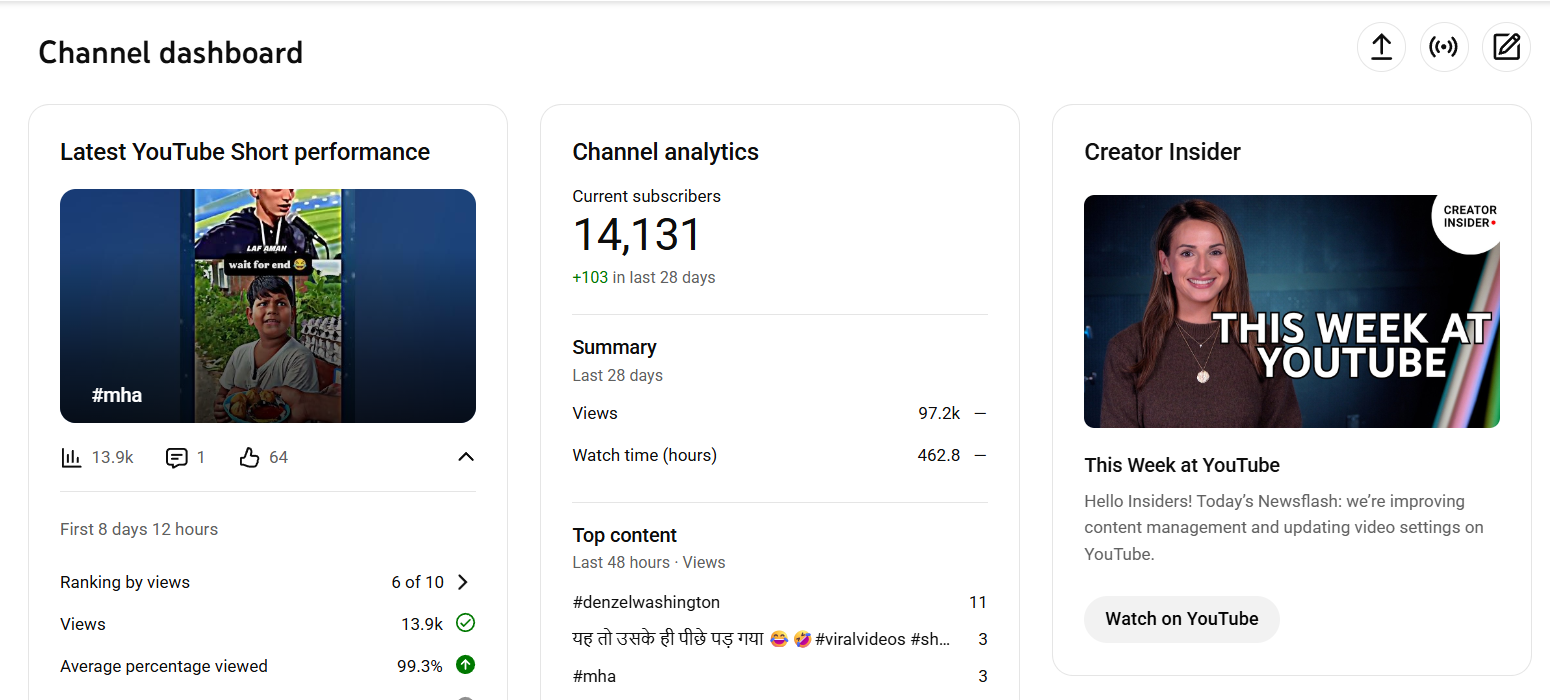Click the 14,131 current subscribers count
The width and height of the screenshot is (1550, 700).
click(637, 236)
